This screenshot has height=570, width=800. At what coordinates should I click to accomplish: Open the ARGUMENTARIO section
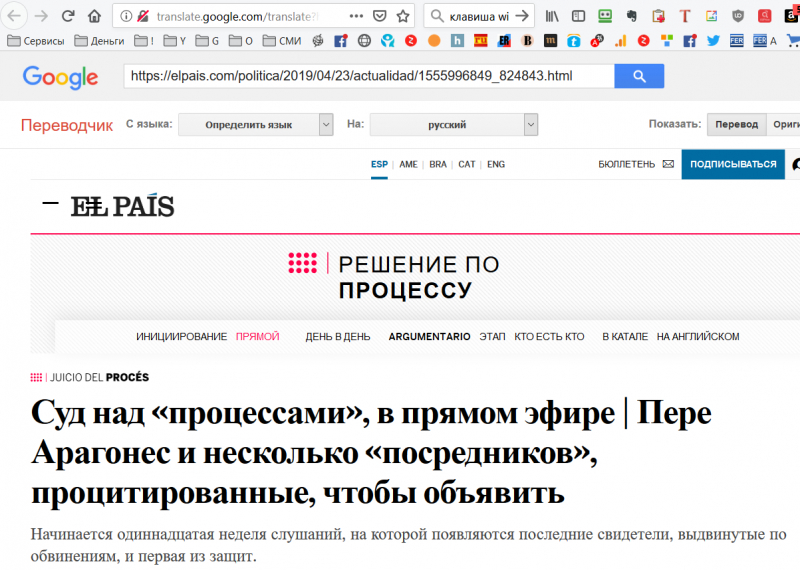(429, 337)
